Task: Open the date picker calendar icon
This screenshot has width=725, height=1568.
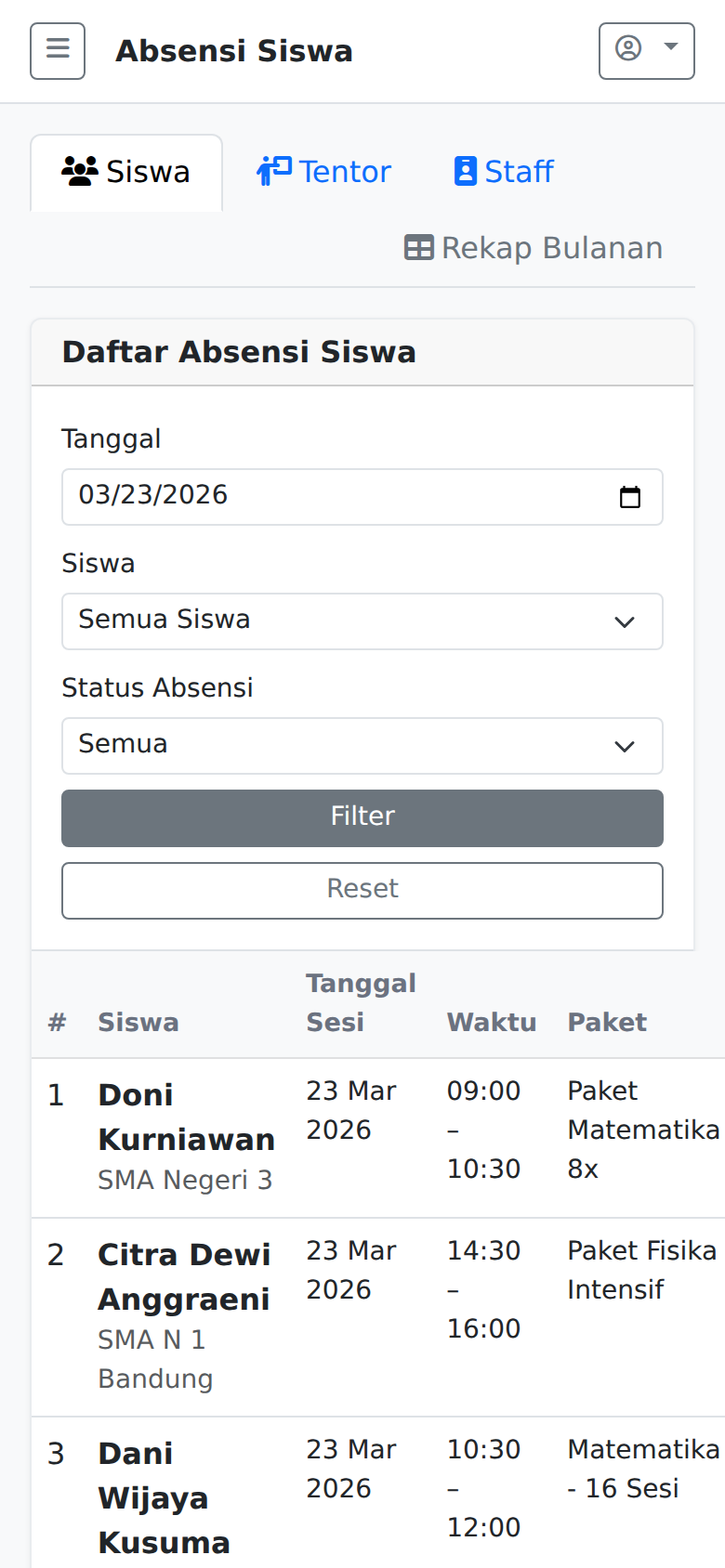Action: (x=631, y=496)
